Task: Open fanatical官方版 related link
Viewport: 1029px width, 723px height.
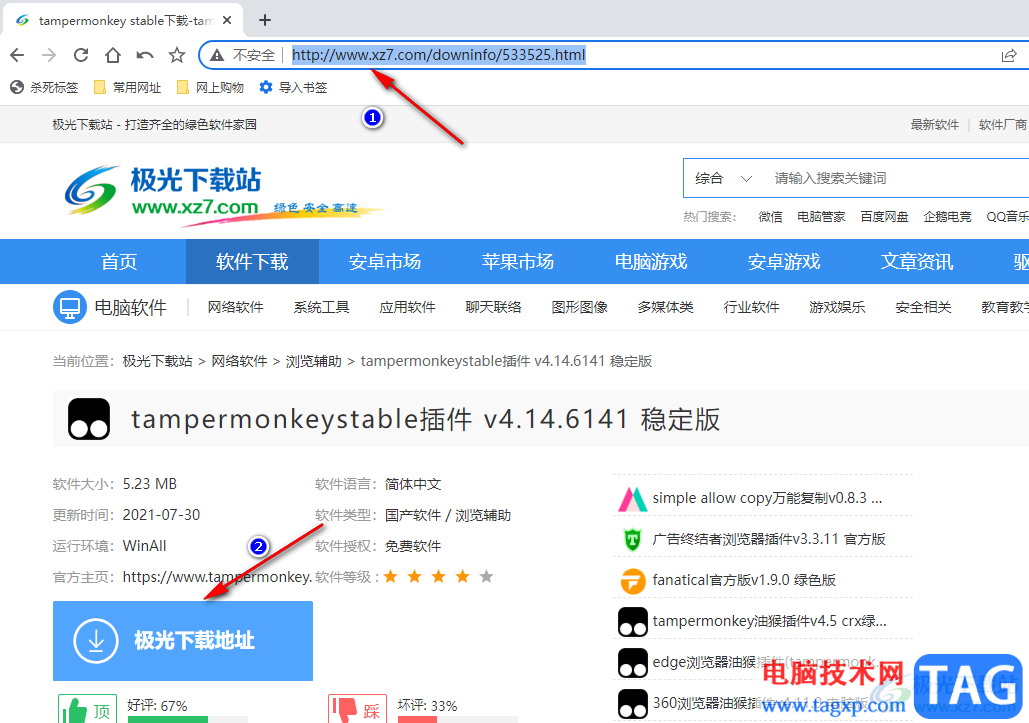Action: click(744, 580)
